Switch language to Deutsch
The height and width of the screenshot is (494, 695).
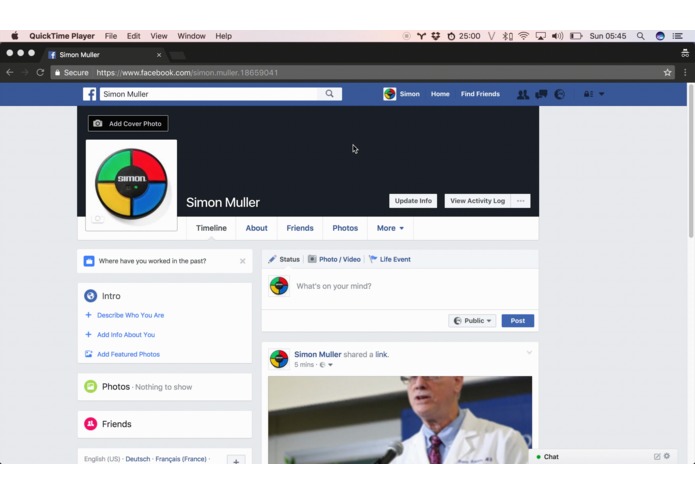click(138, 459)
